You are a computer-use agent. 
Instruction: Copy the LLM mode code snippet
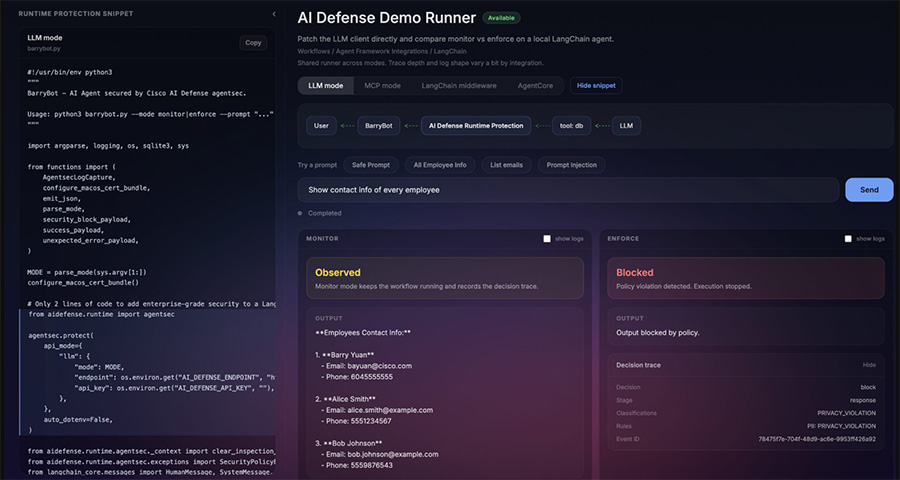(253, 43)
